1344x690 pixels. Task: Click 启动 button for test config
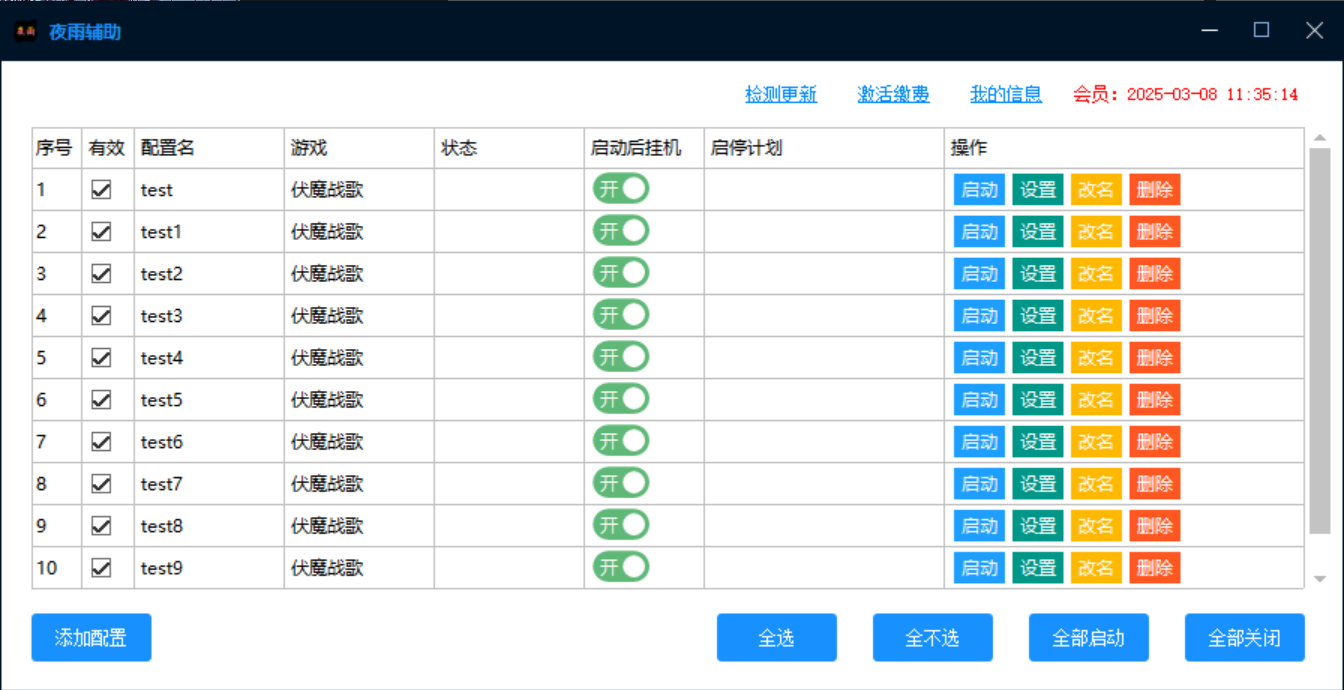(x=979, y=190)
